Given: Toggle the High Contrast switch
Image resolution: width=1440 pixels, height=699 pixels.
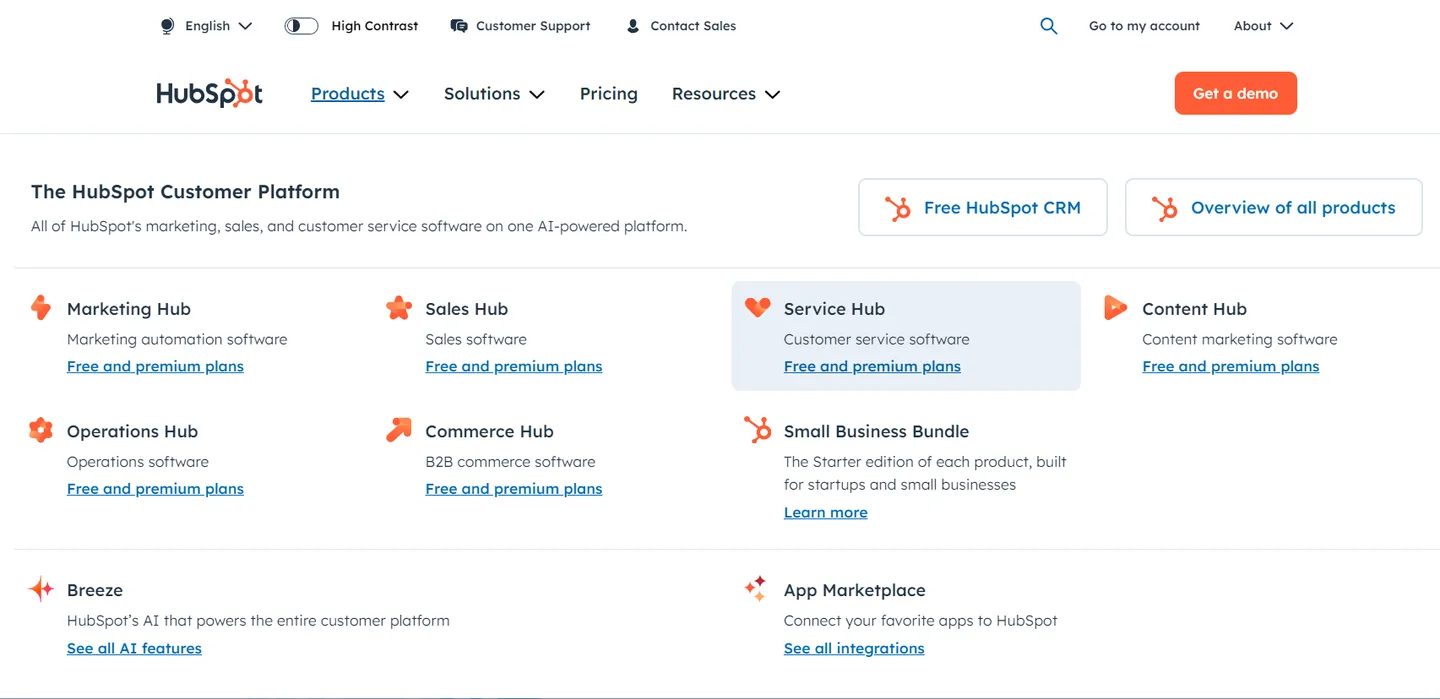Looking at the screenshot, I should coord(301,26).
